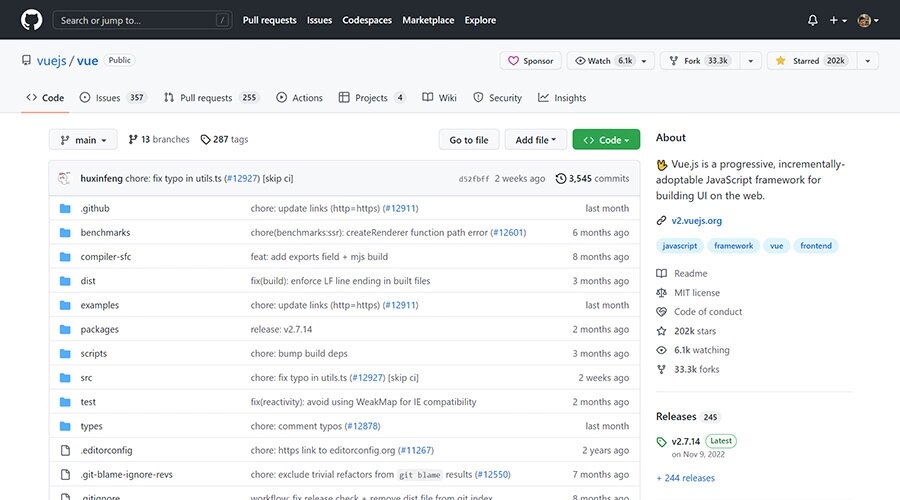Image resolution: width=900 pixels, height=500 pixels.
Task: Click the .editorconfig file icon
Action: [65, 450]
